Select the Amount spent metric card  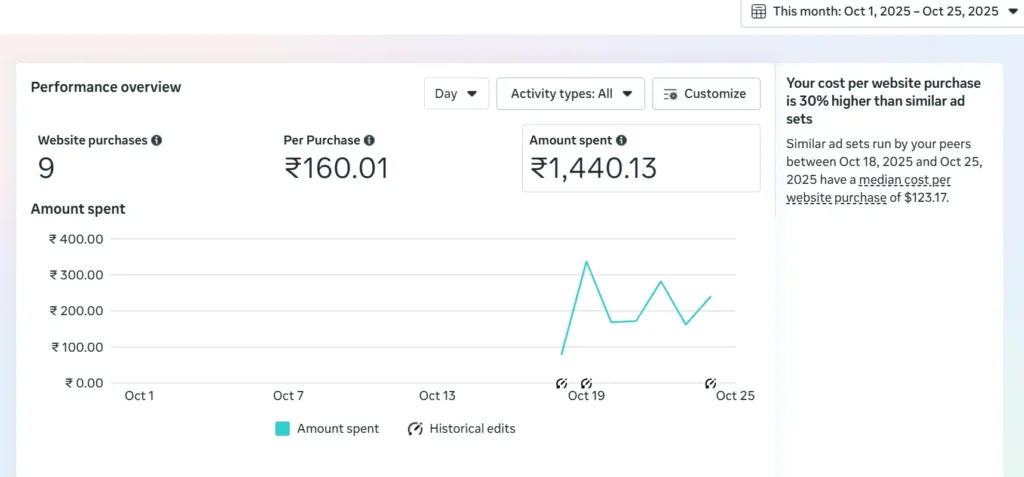pyautogui.click(x=640, y=158)
